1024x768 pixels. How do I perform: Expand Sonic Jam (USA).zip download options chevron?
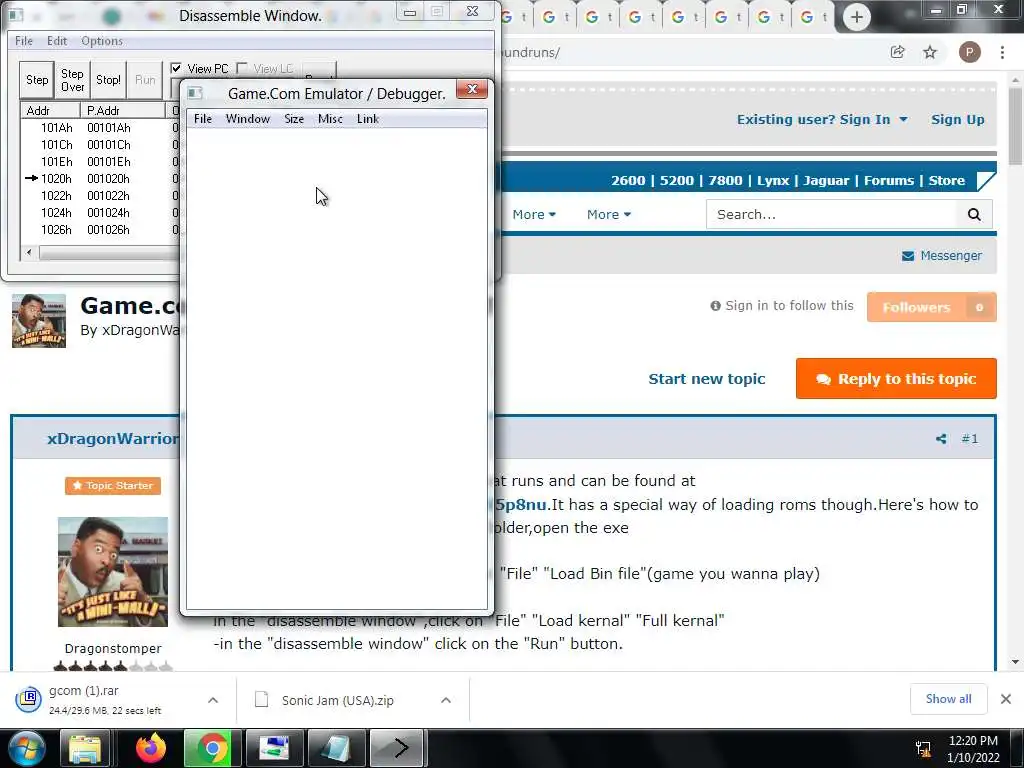click(446, 700)
